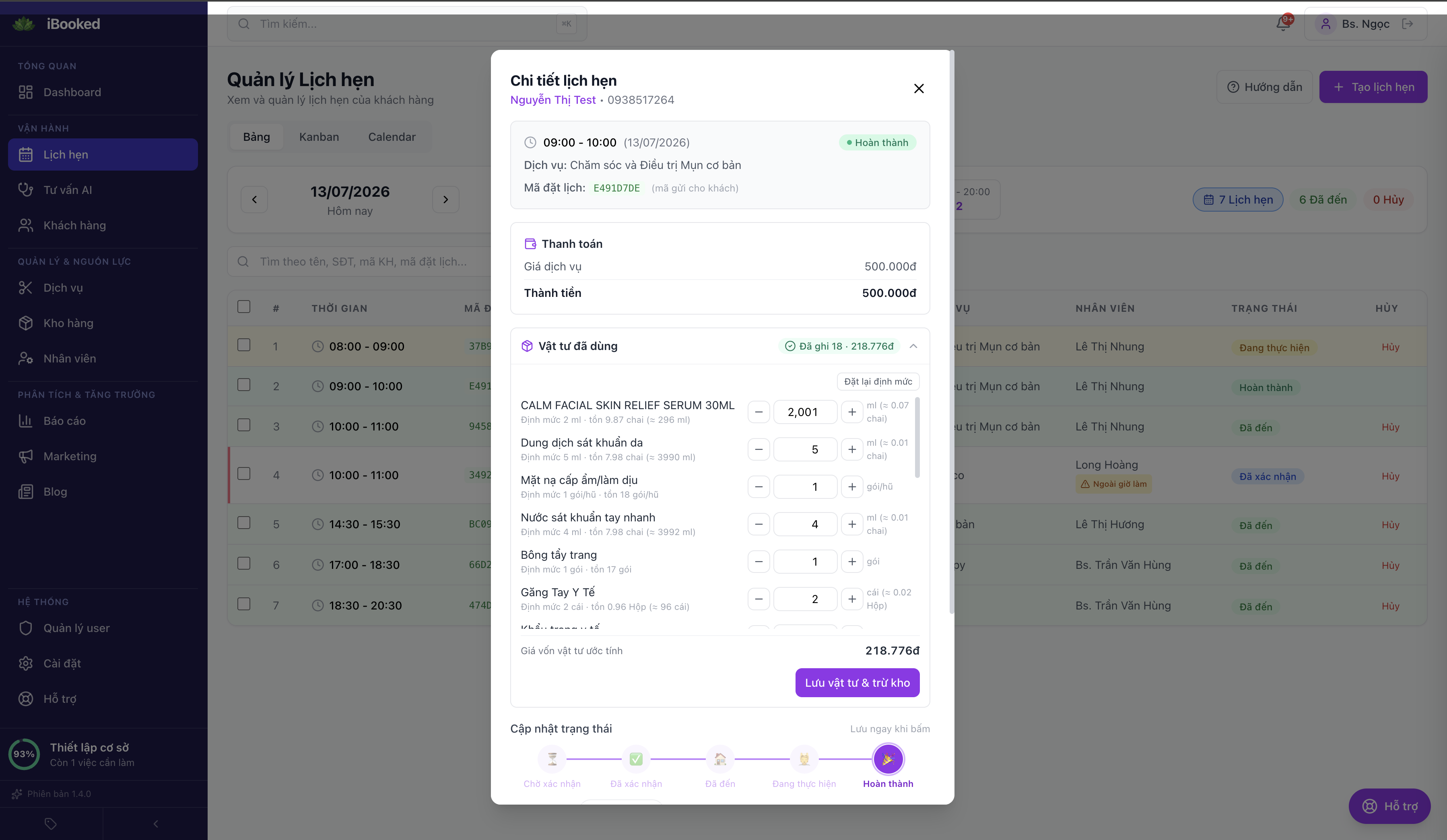
Task: Increase Bông tẩy trang quantity
Action: click(x=852, y=562)
